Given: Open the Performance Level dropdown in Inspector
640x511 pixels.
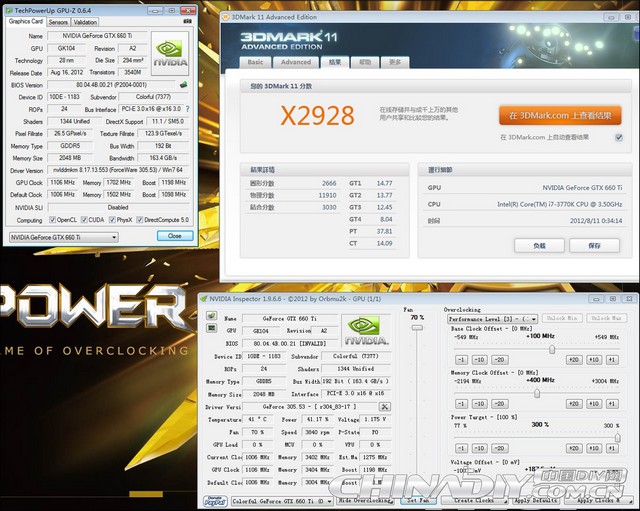Looking at the screenshot, I should coord(493,319).
